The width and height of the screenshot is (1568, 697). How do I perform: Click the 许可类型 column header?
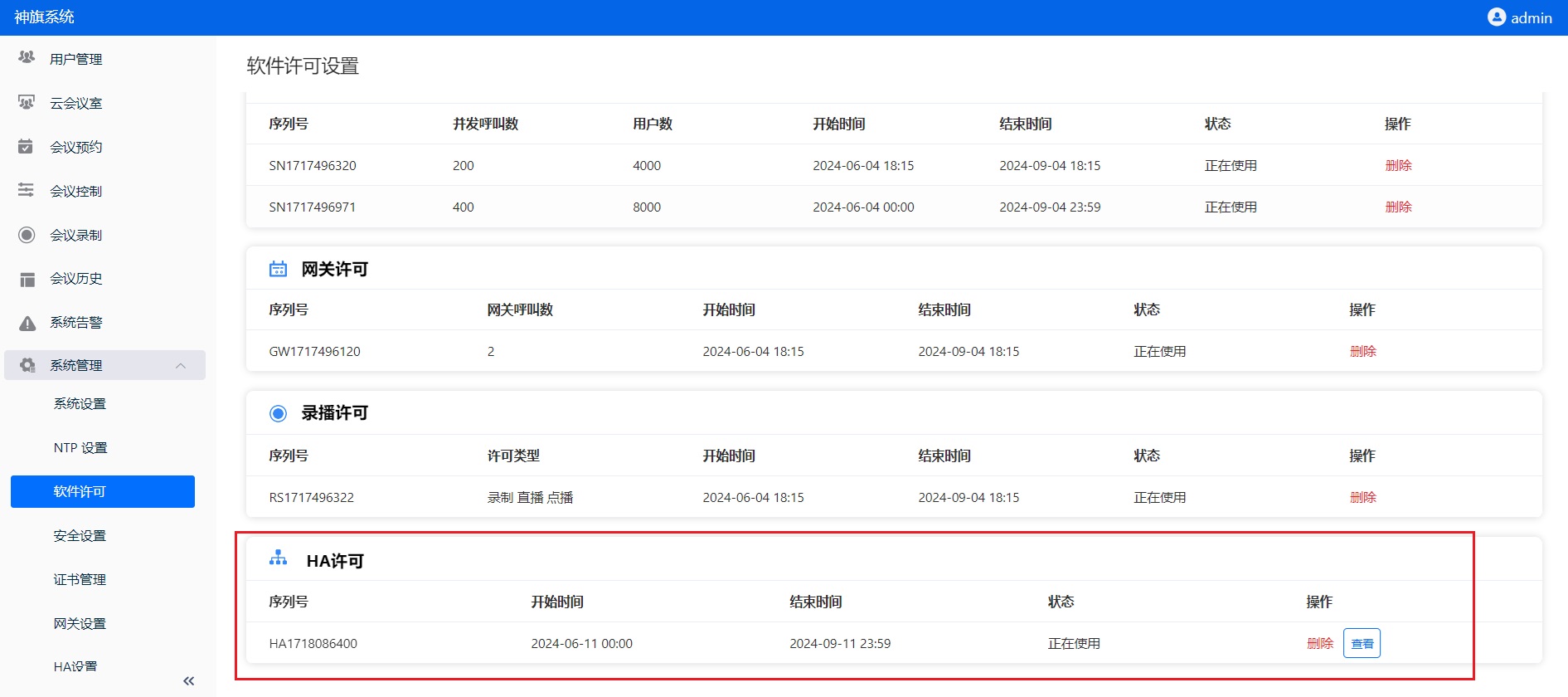point(513,456)
